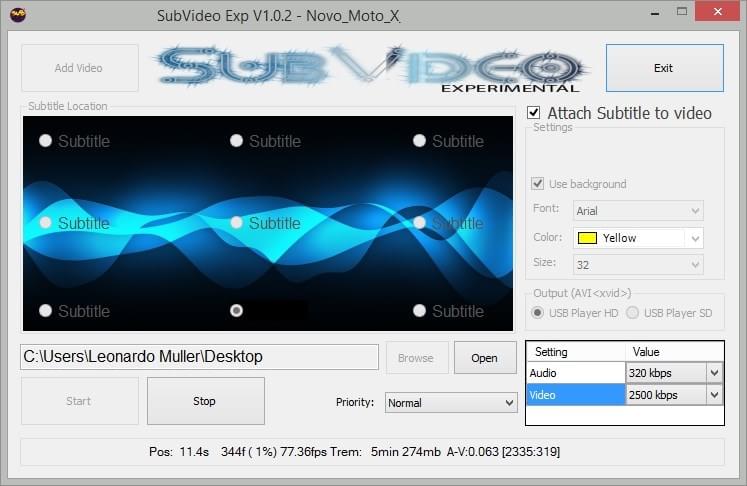
Task: Minimize the SubVideo window
Action: [x=655, y=12]
